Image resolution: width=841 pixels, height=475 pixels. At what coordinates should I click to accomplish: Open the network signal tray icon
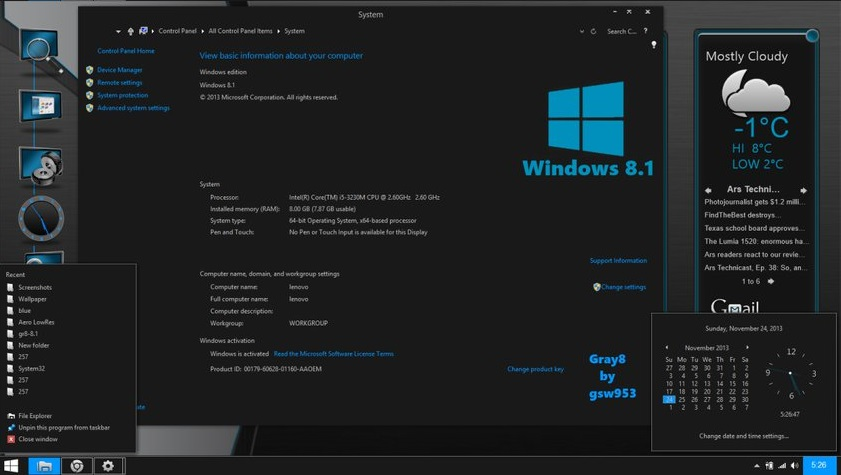[782, 465]
